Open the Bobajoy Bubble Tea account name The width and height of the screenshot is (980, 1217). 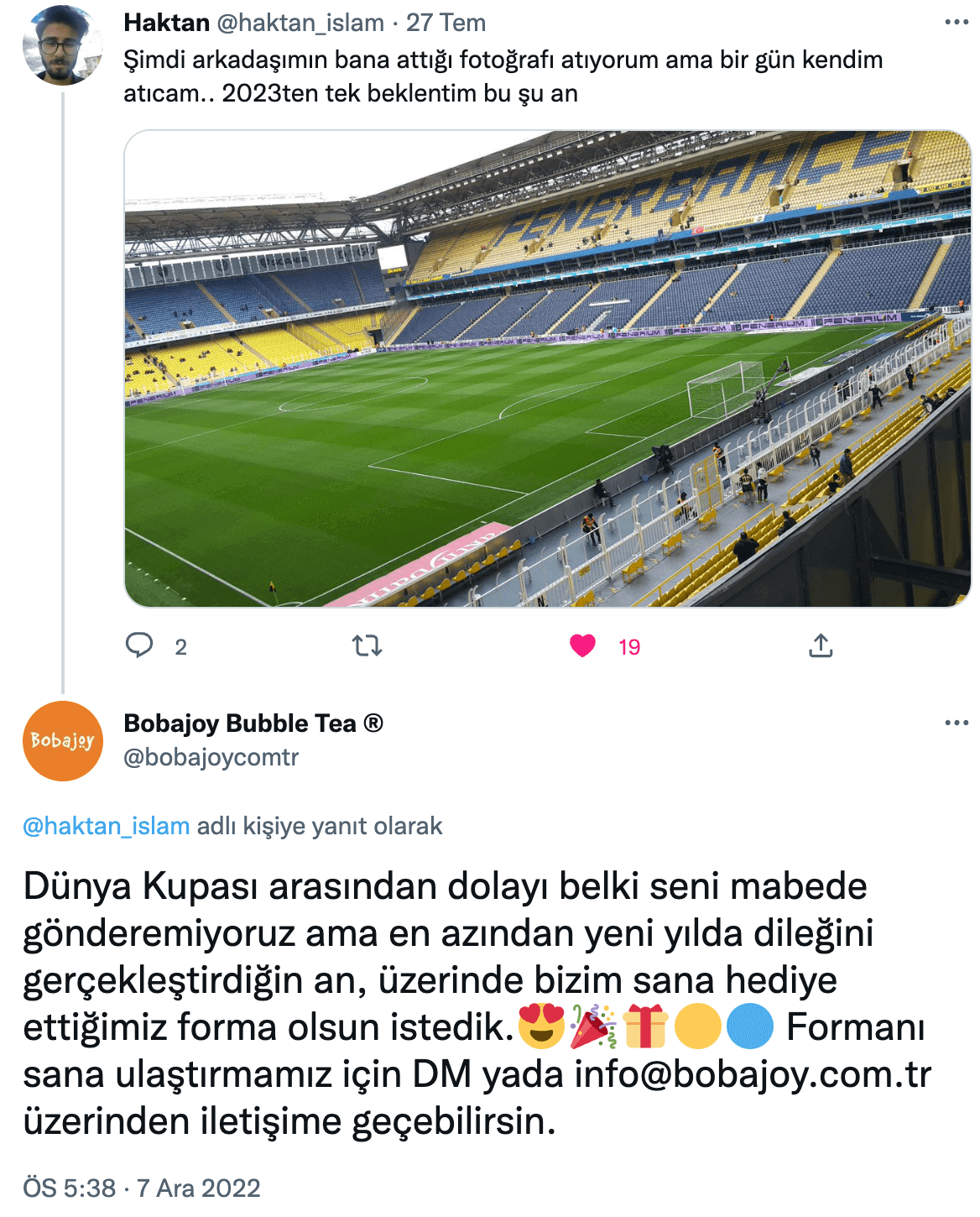click(x=253, y=723)
